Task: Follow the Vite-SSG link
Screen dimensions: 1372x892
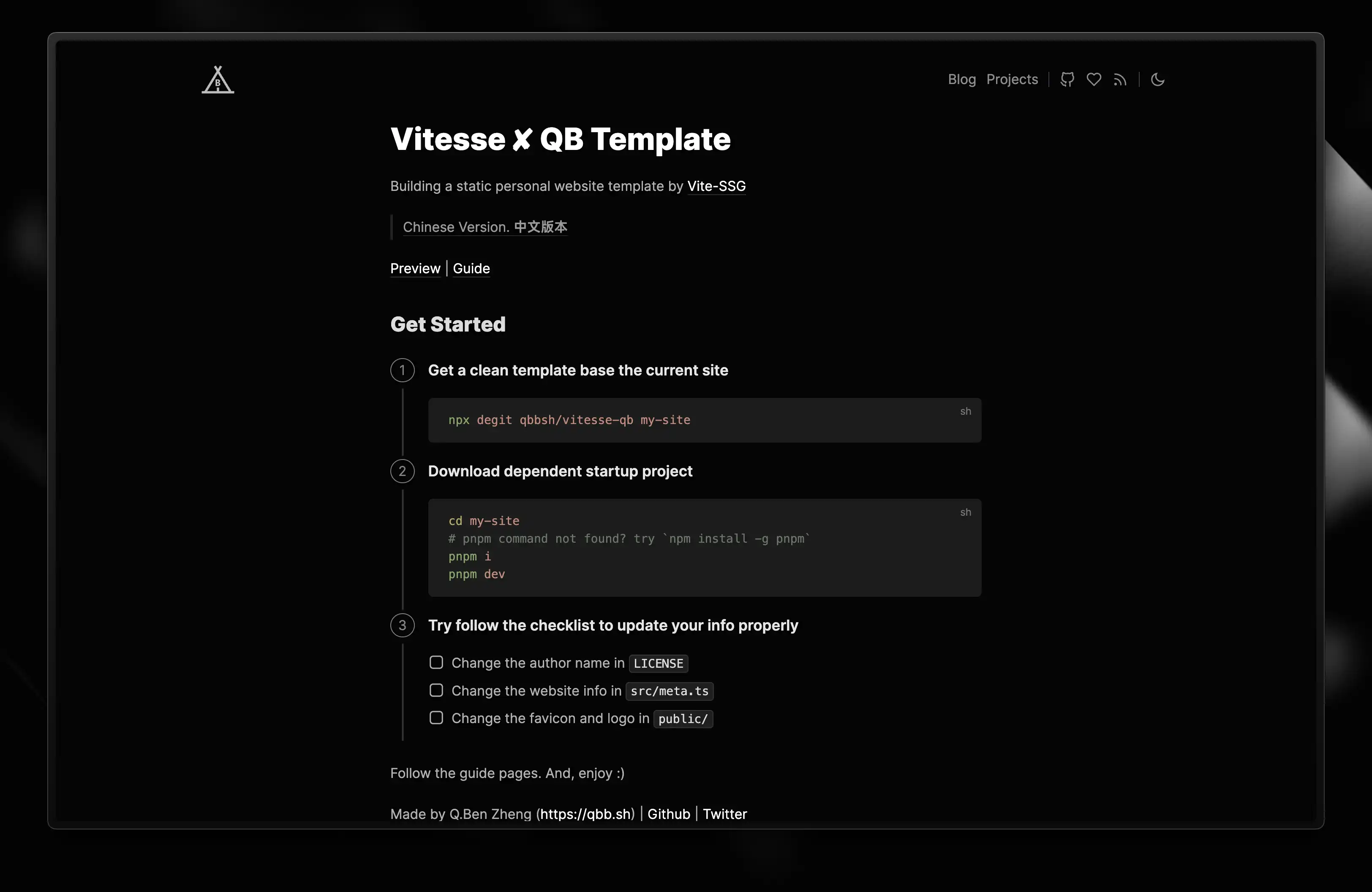Action: tap(716, 186)
